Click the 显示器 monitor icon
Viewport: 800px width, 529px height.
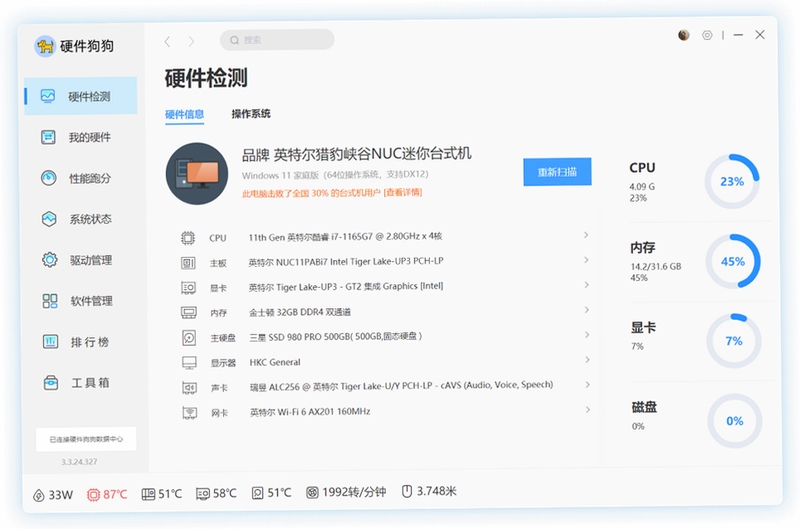tap(189, 363)
